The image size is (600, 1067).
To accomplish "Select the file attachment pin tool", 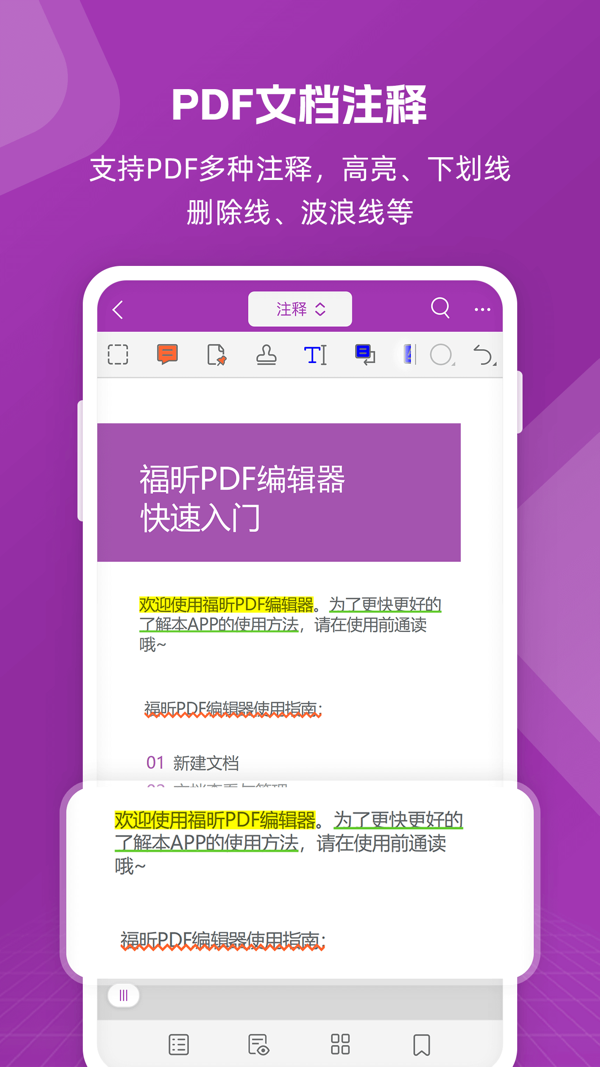I will [217, 355].
